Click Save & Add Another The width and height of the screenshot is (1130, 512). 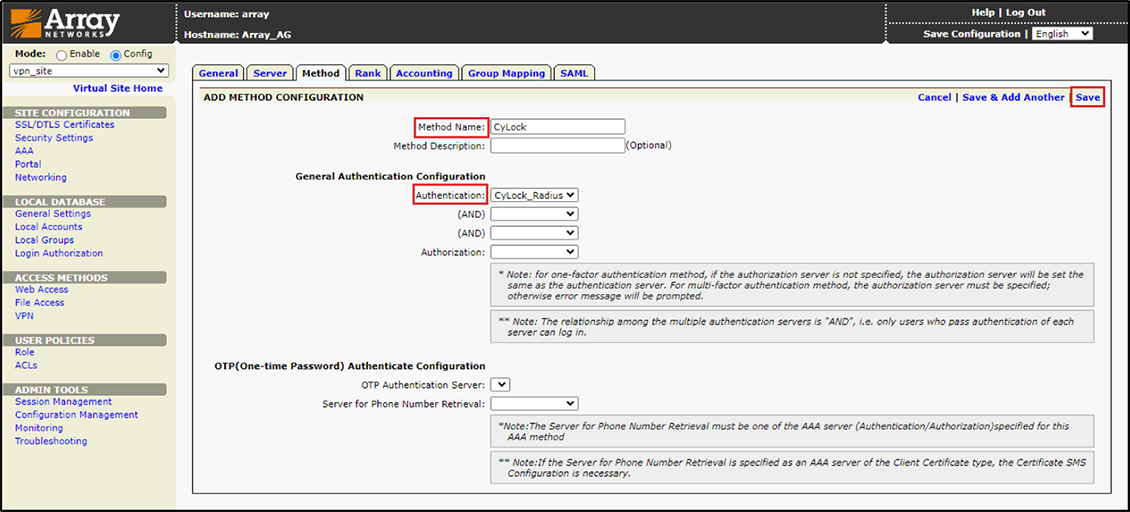[1013, 97]
